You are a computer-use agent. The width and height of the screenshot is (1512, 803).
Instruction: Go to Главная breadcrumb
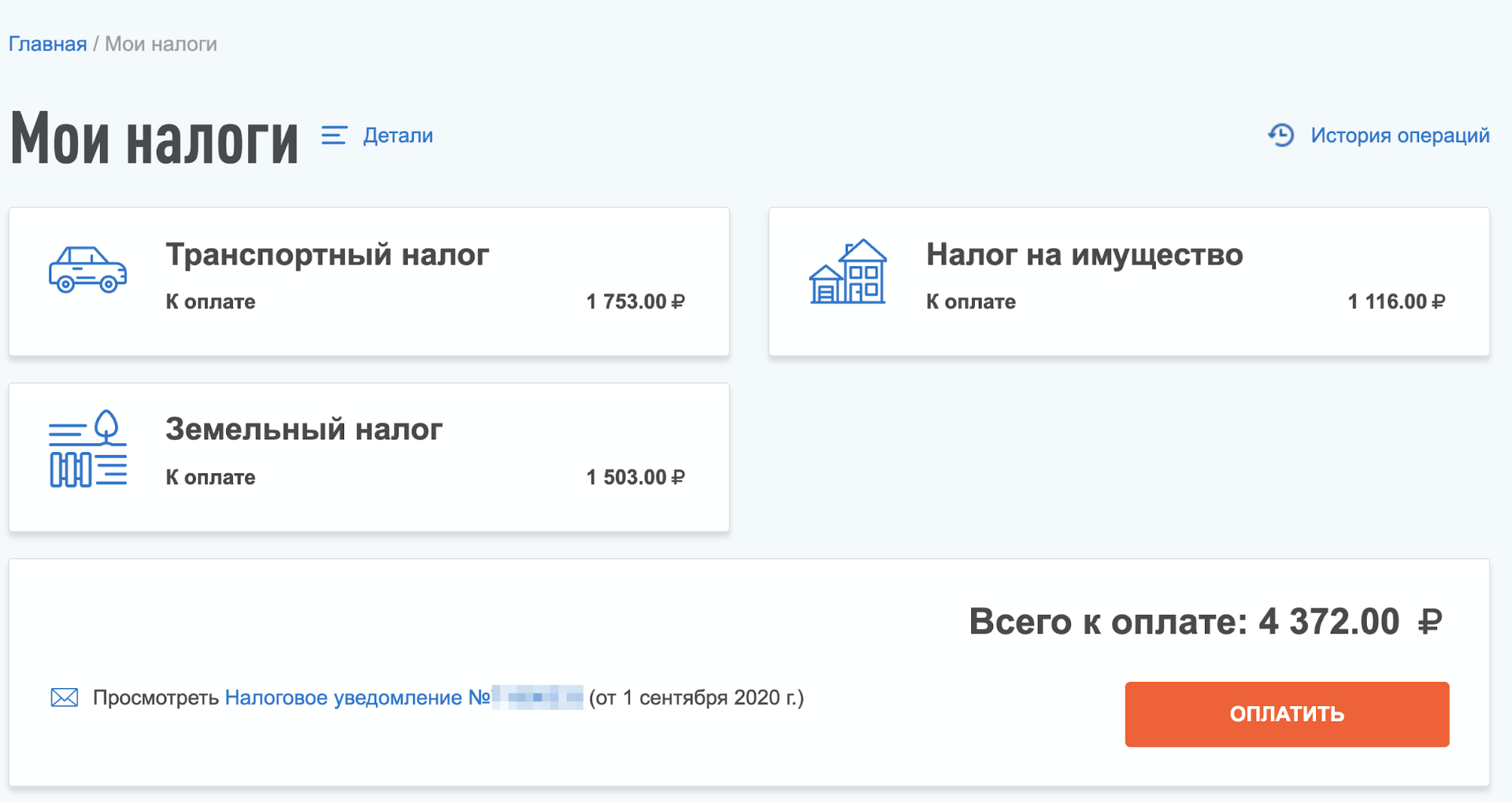[x=48, y=44]
